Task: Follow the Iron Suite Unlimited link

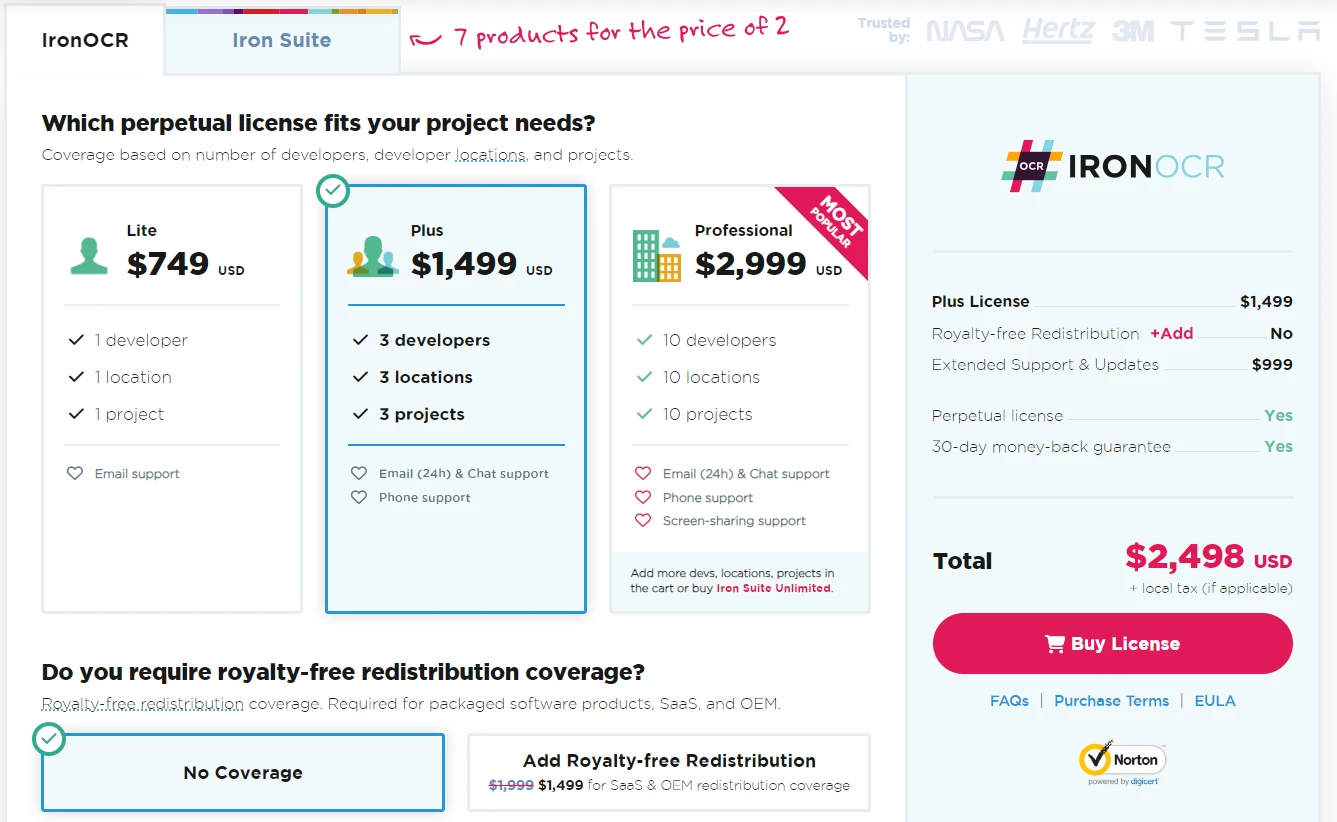Action: click(773, 588)
